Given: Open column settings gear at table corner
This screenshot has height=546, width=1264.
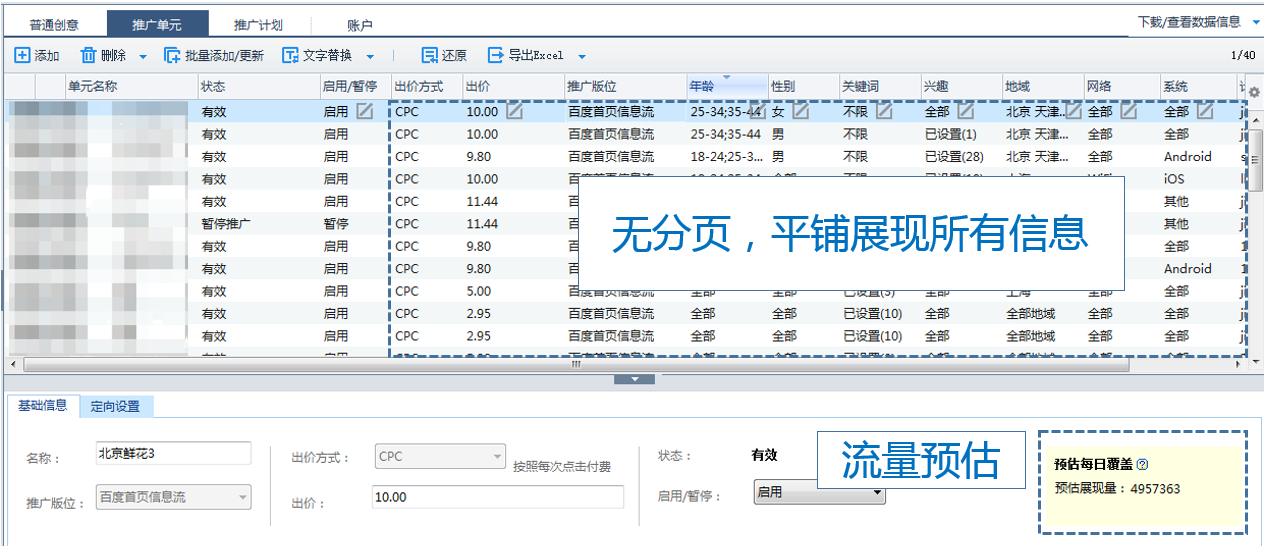Looking at the screenshot, I should [x=1254, y=92].
